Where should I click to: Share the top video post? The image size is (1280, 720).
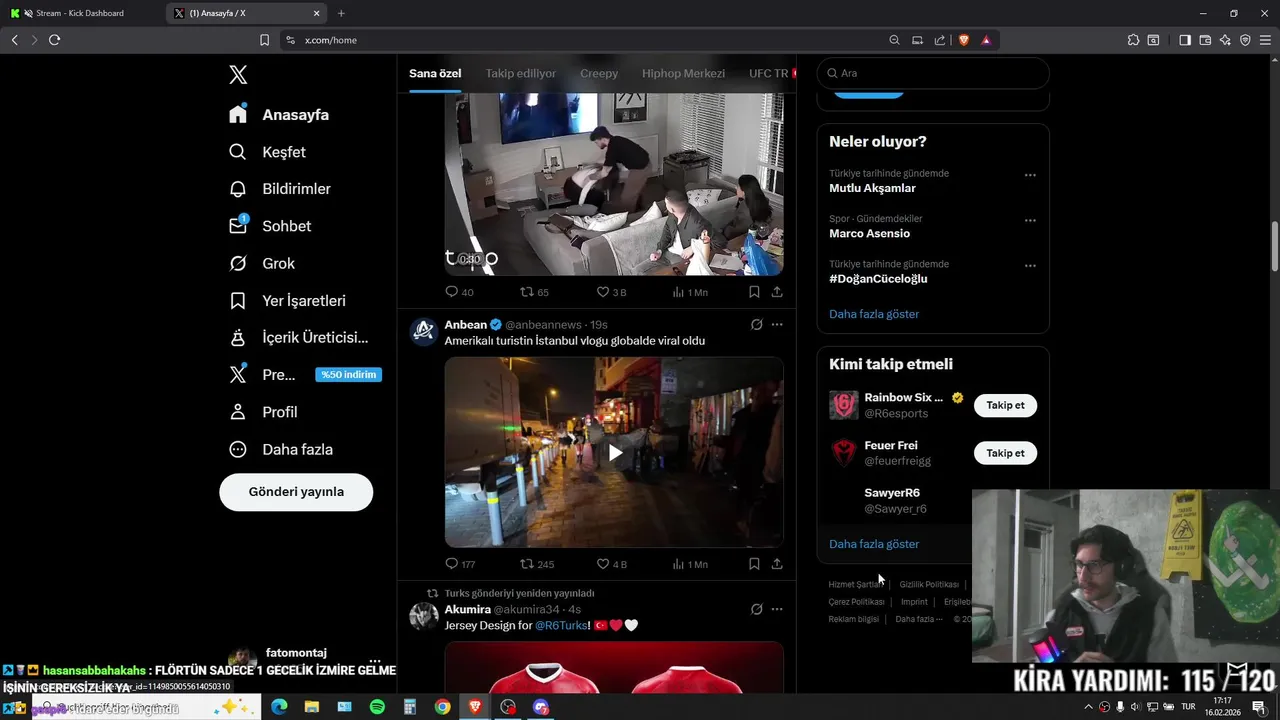click(x=777, y=292)
